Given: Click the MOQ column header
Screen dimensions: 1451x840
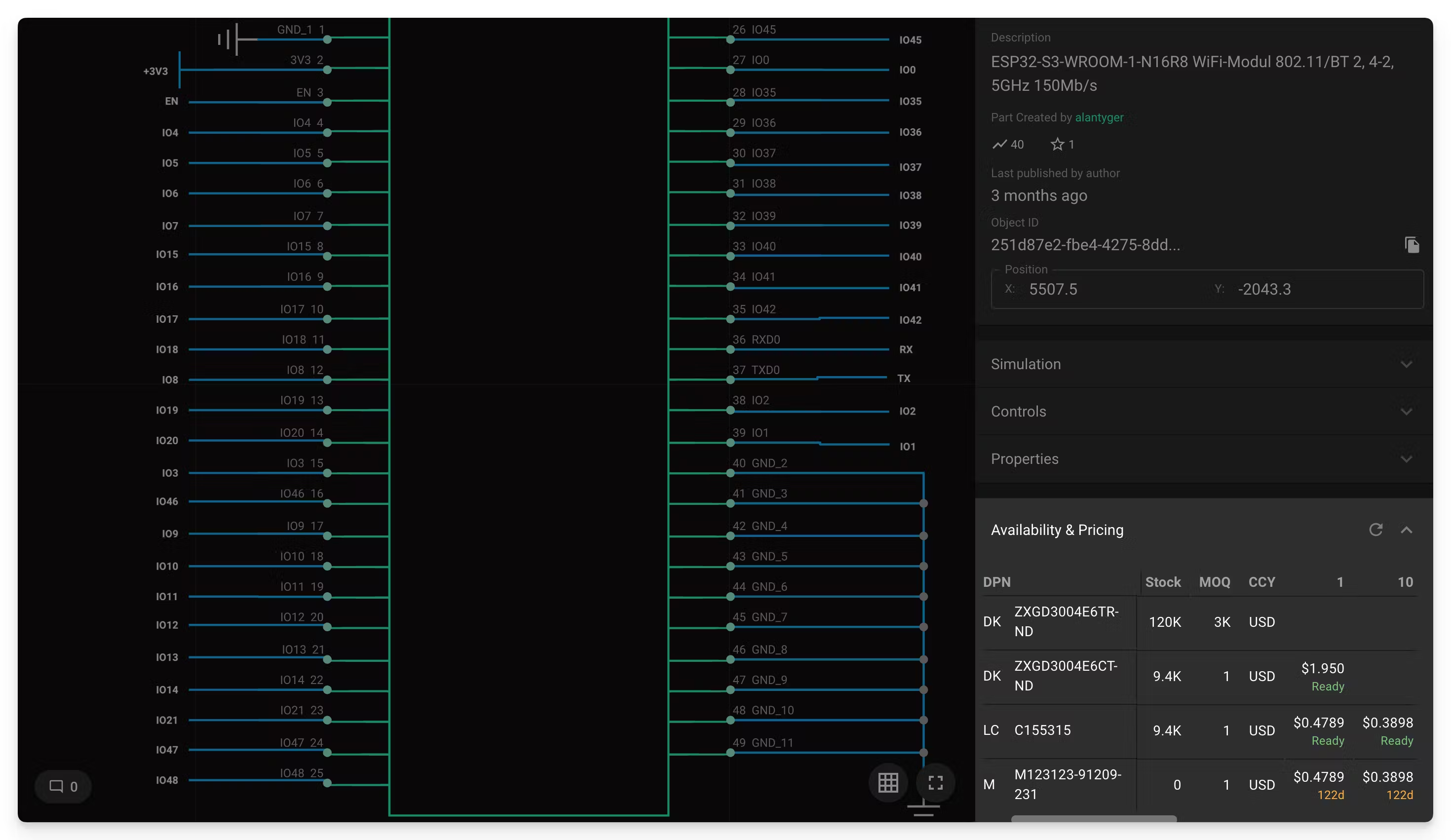Looking at the screenshot, I should click(x=1214, y=582).
